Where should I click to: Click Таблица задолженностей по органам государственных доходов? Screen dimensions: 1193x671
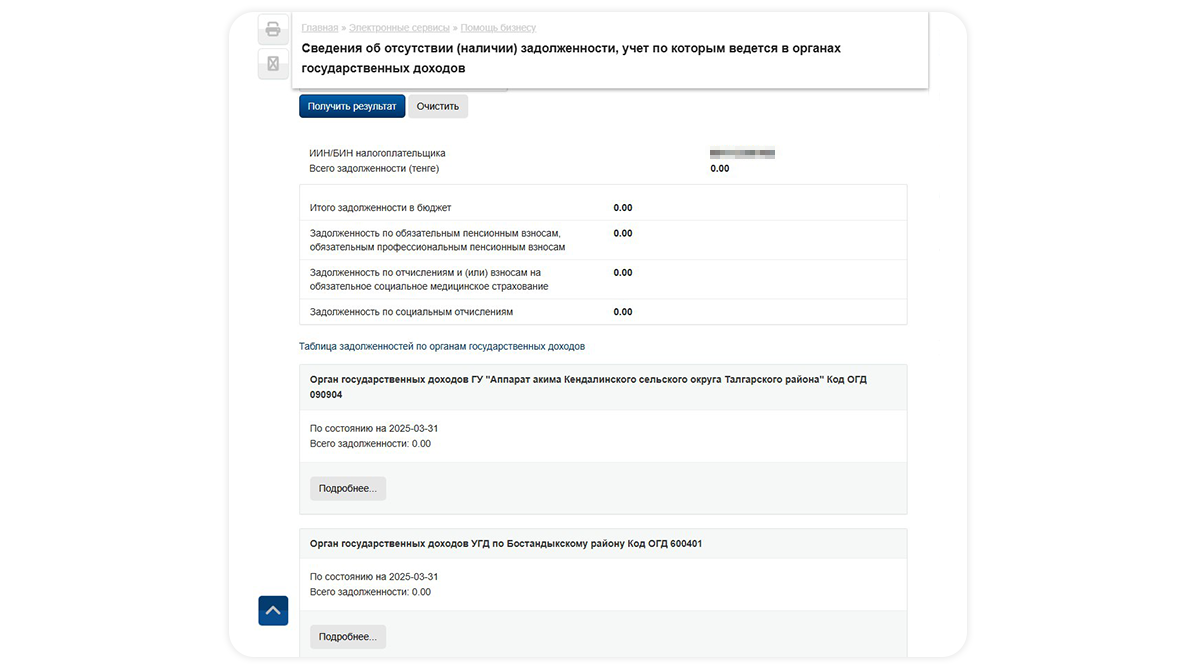(x=442, y=346)
